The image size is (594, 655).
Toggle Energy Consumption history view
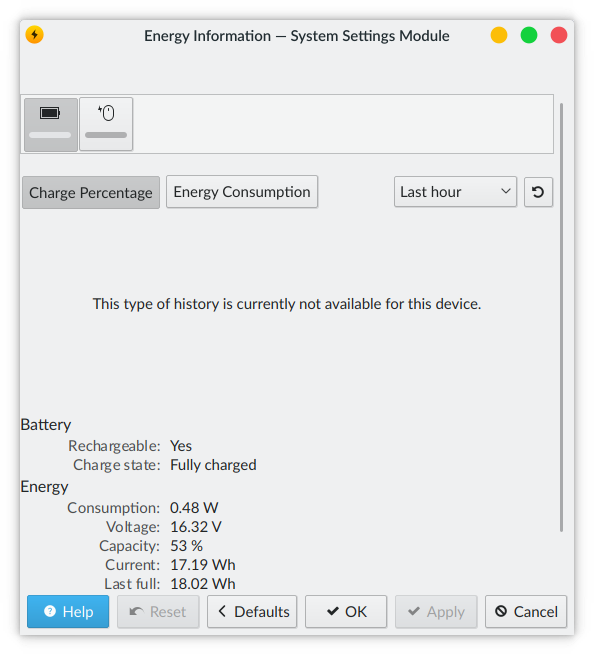click(x=242, y=192)
